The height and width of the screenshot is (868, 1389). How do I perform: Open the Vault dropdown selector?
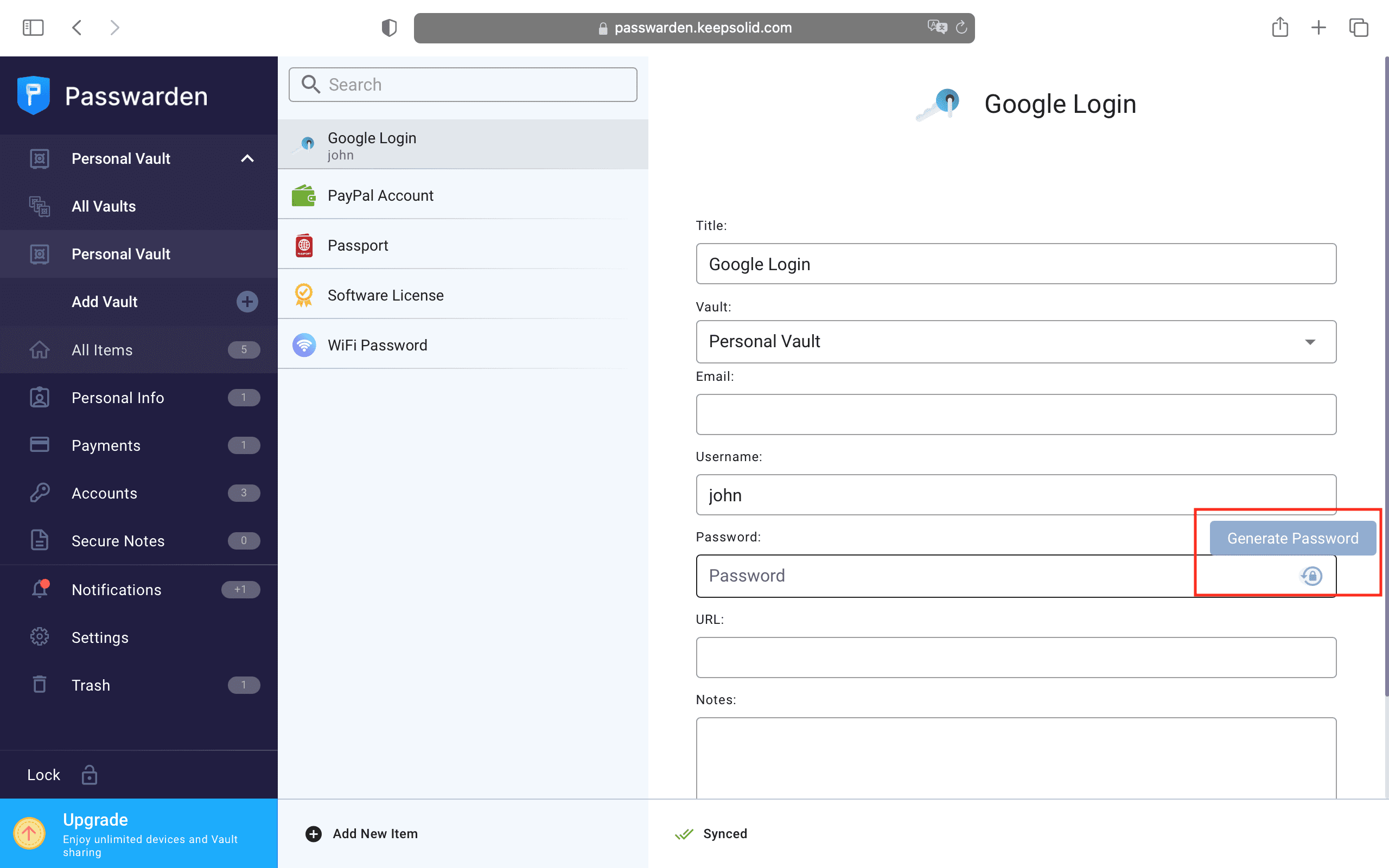pos(1015,342)
